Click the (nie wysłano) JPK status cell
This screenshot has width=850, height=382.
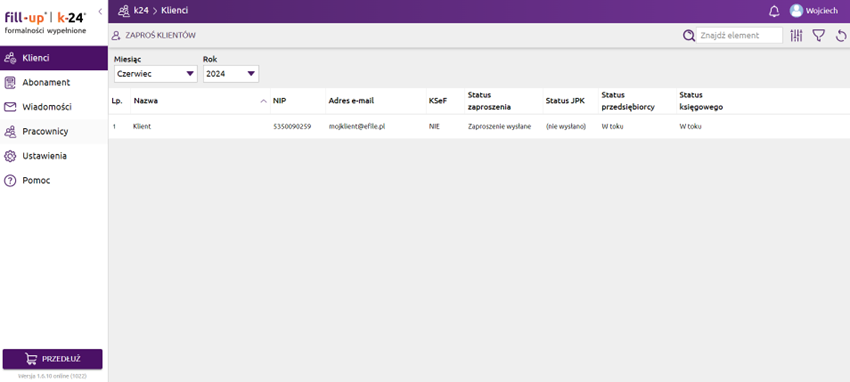tap(566, 126)
